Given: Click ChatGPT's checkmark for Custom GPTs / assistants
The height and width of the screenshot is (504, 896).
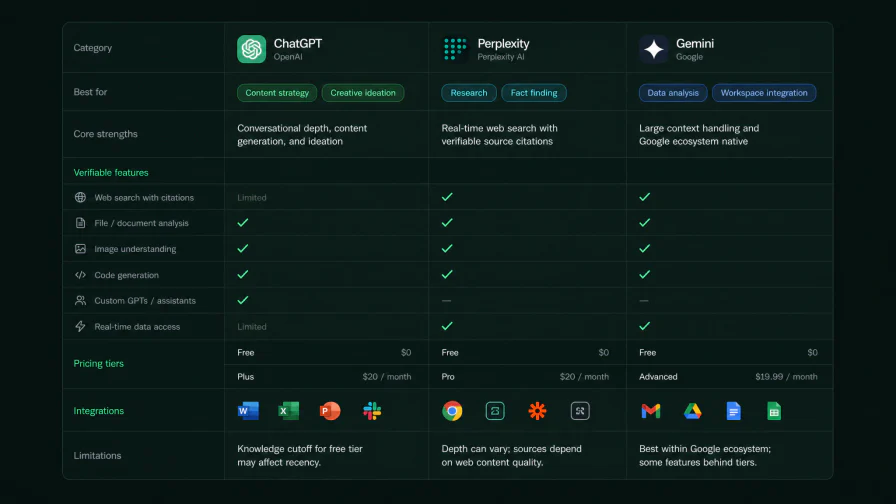Looking at the screenshot, I should coord(243,300).
